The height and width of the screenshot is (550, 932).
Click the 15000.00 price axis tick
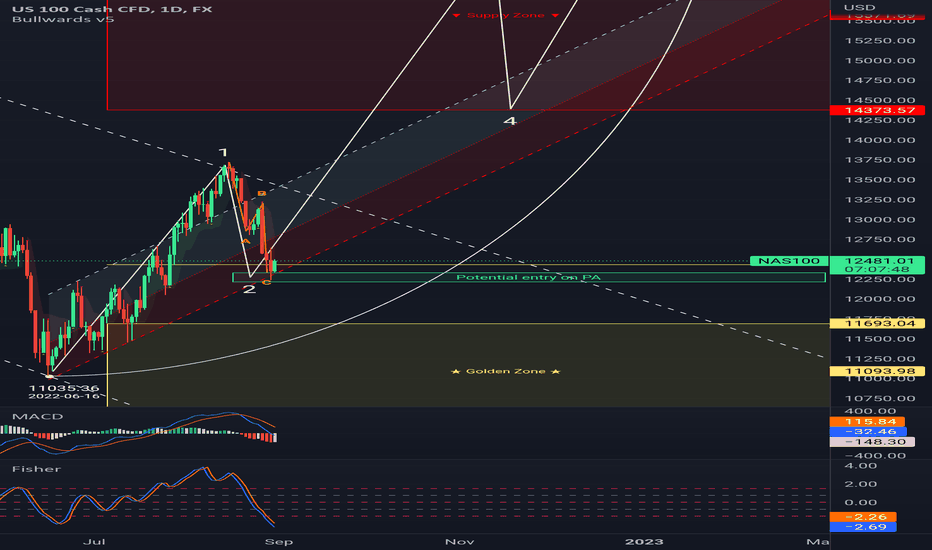coord(880,61)
